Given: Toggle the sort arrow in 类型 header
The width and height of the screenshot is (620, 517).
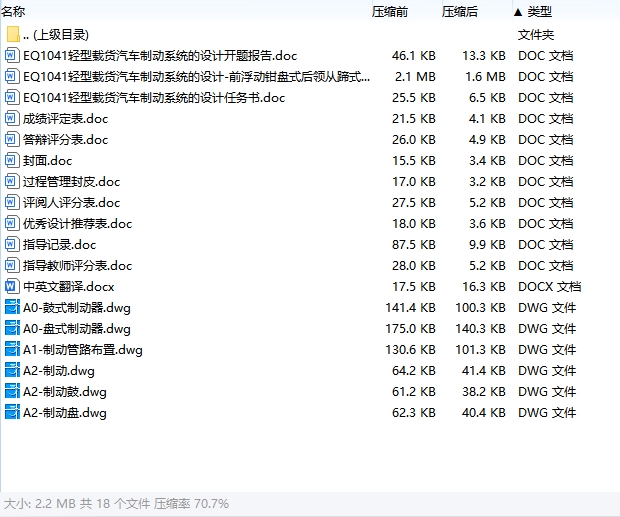Looking at the screenshot, I should click(x=518, y=12).
